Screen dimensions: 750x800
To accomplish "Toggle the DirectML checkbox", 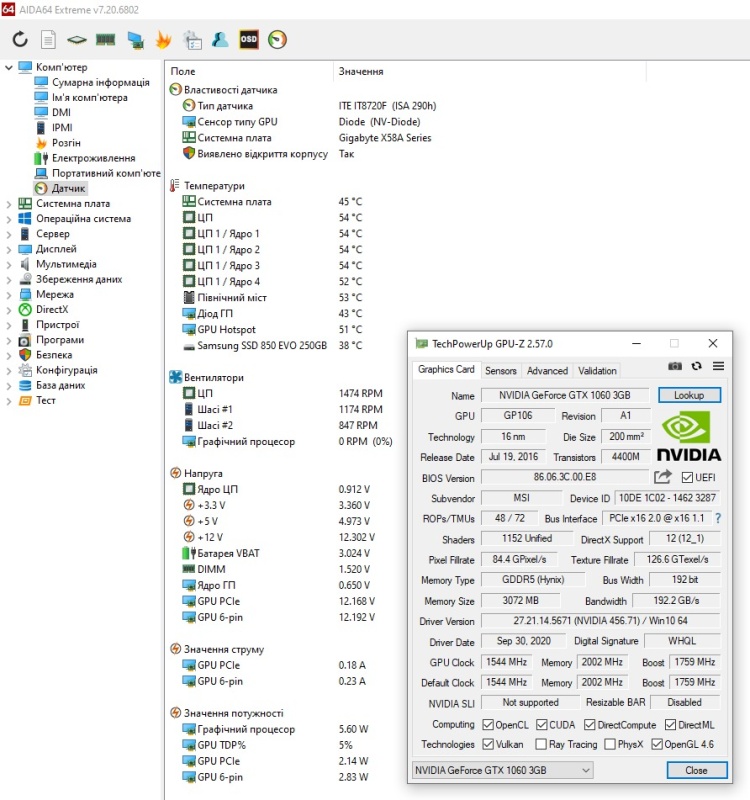I will (670, 725).
